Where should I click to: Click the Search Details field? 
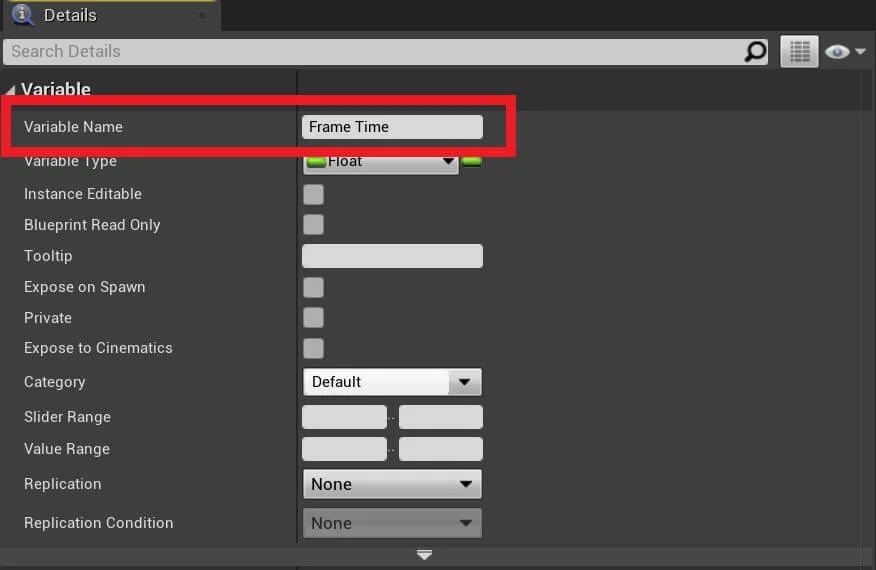point(370,52)
